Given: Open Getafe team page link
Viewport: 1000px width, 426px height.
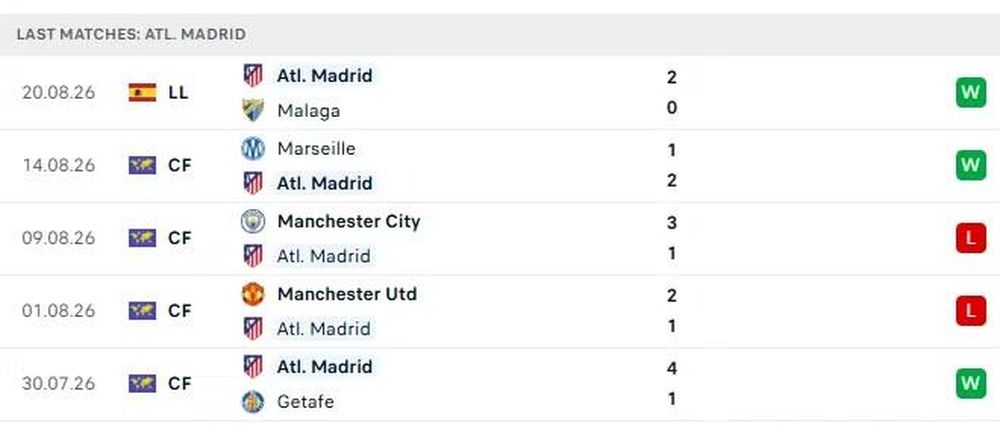Looking at the screenshot, I should (x=305, y=401).
